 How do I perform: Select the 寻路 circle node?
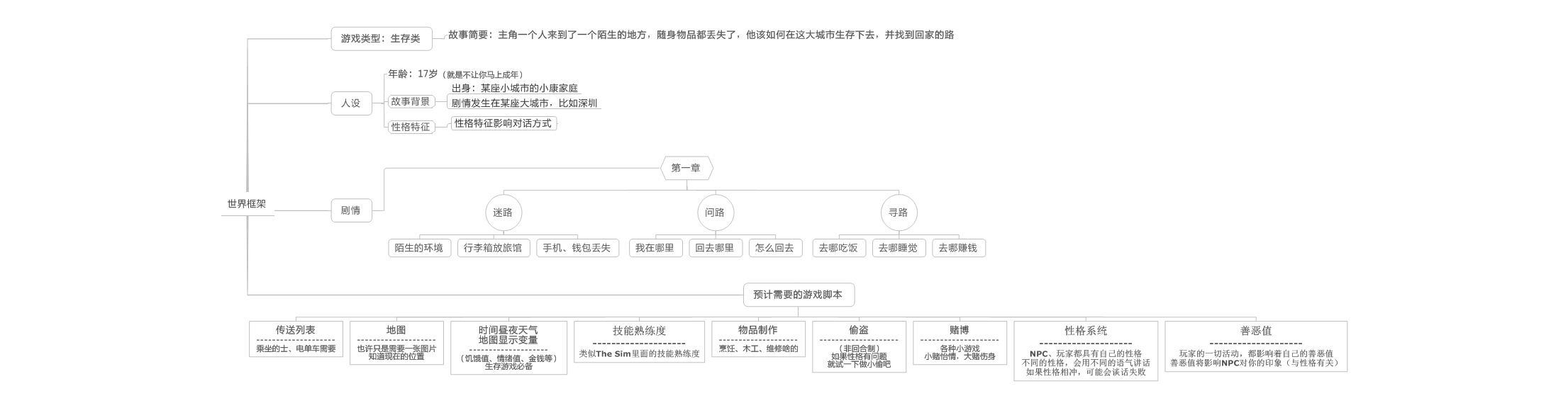899,212
